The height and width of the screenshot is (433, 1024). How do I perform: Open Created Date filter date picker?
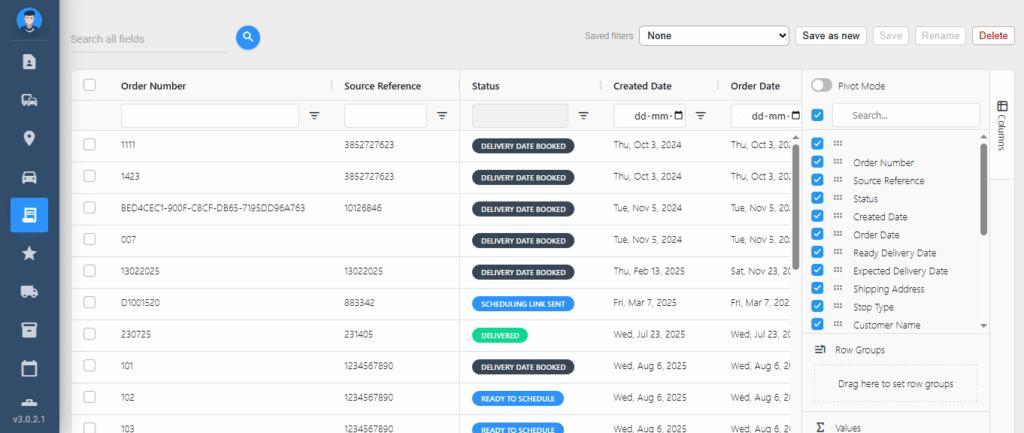(679, 116)
